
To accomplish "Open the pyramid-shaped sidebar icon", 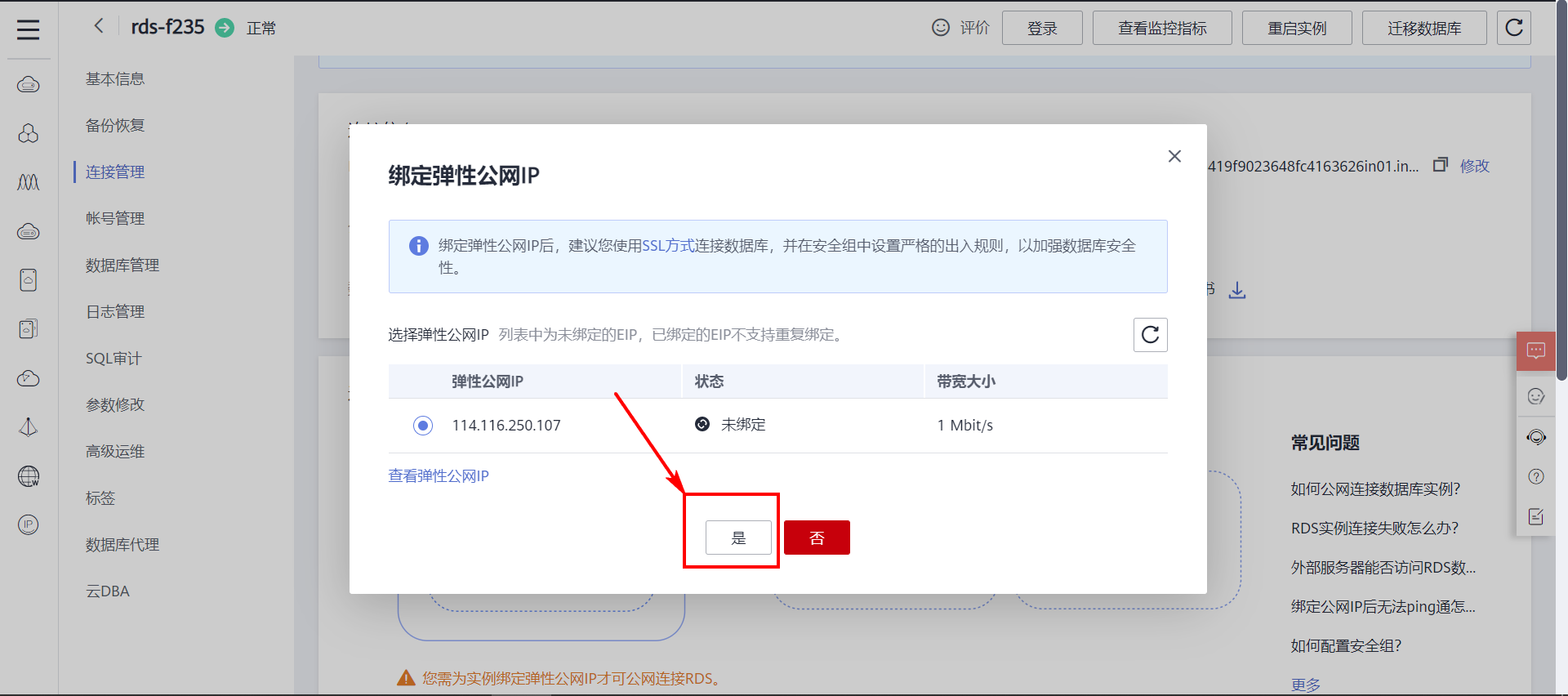I will click(29, 427).
